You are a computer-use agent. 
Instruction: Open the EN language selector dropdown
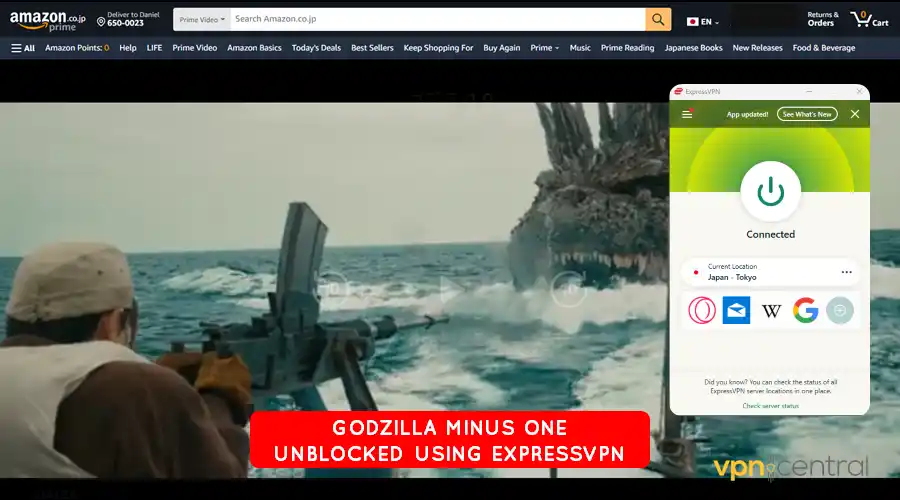[703, 22]
